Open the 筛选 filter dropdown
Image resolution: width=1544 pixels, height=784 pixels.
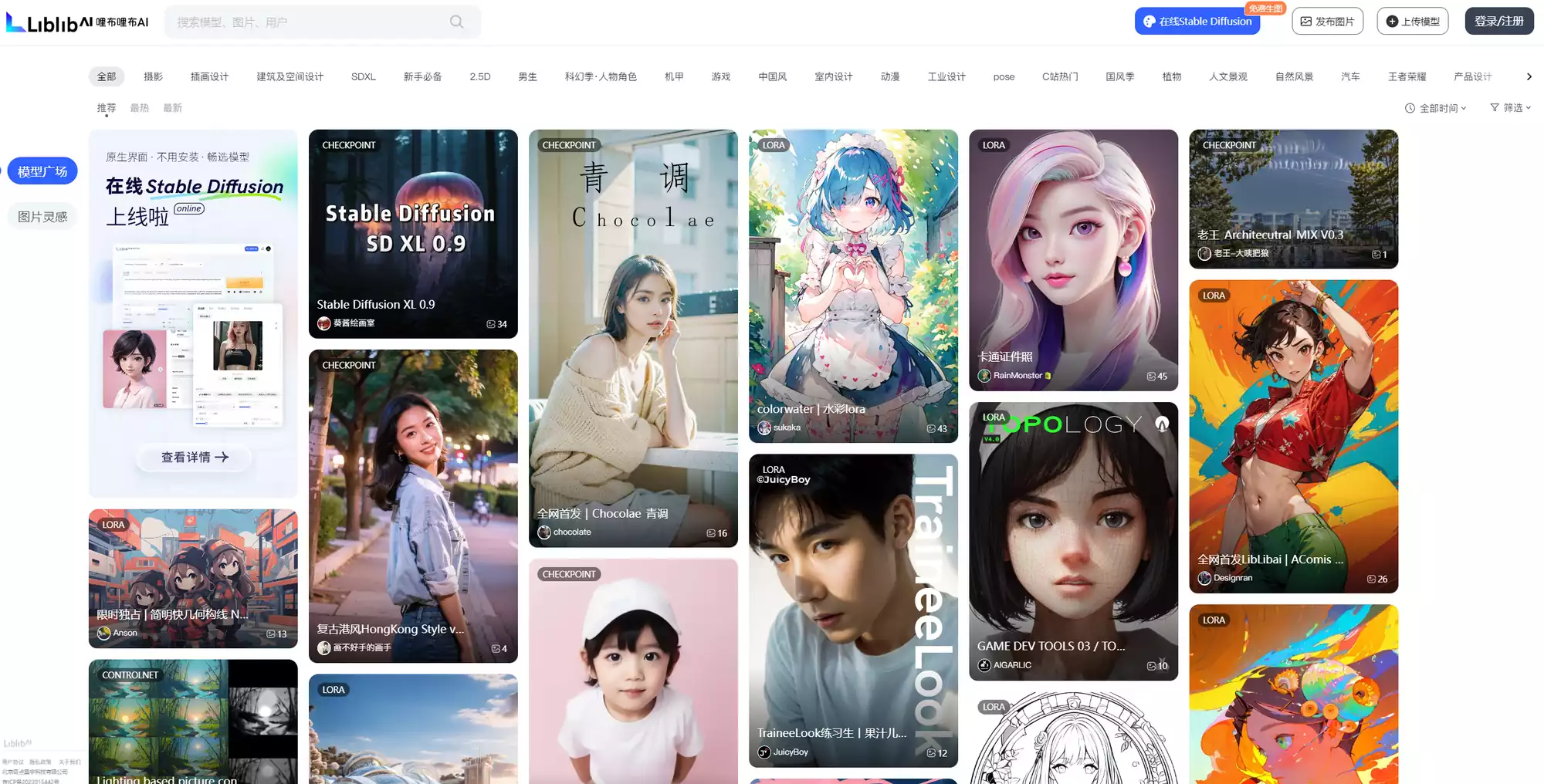tap(1511, 108)
